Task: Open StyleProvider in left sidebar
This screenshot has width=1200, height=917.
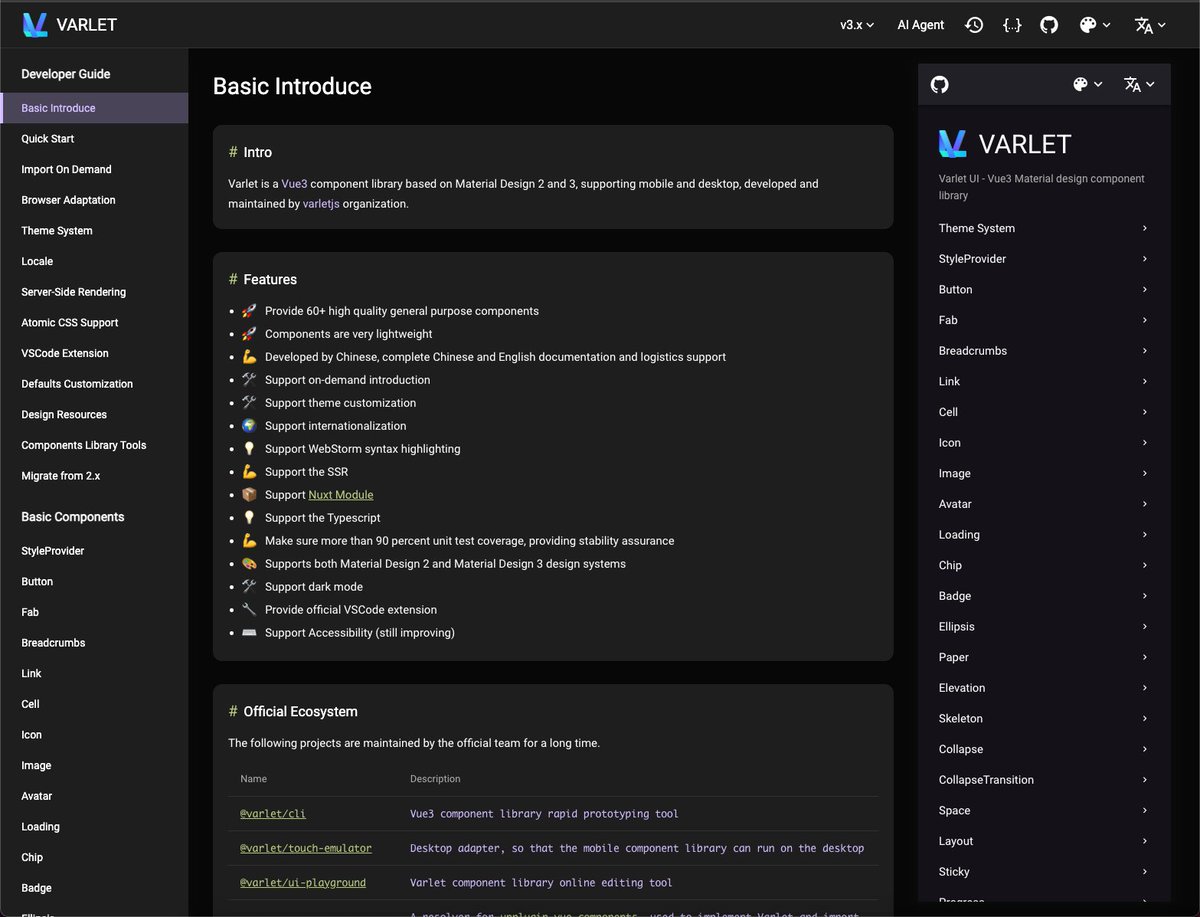Action: click(94, 551)
